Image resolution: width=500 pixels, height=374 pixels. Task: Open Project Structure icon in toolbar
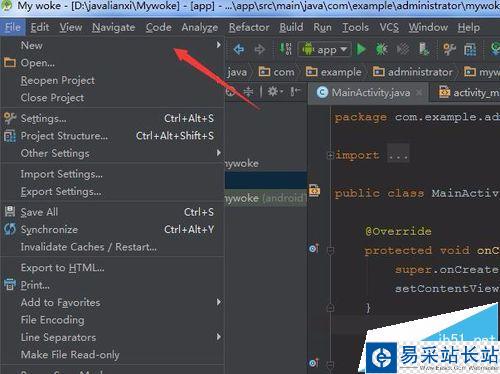pos(470,50)
